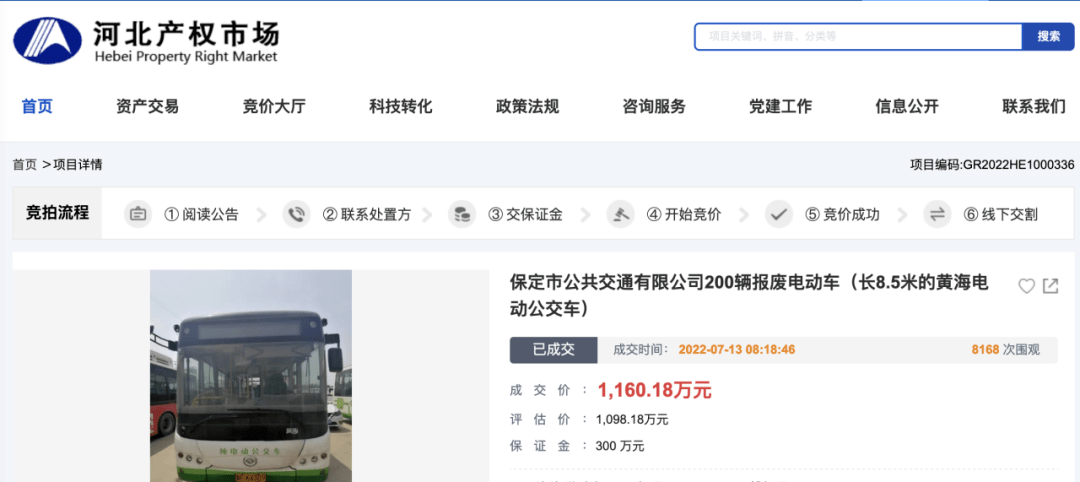Click the read announcement step icon
The width and height of the screenshot is (1080, 482).
pyautogui.click(x=138, y=214)
